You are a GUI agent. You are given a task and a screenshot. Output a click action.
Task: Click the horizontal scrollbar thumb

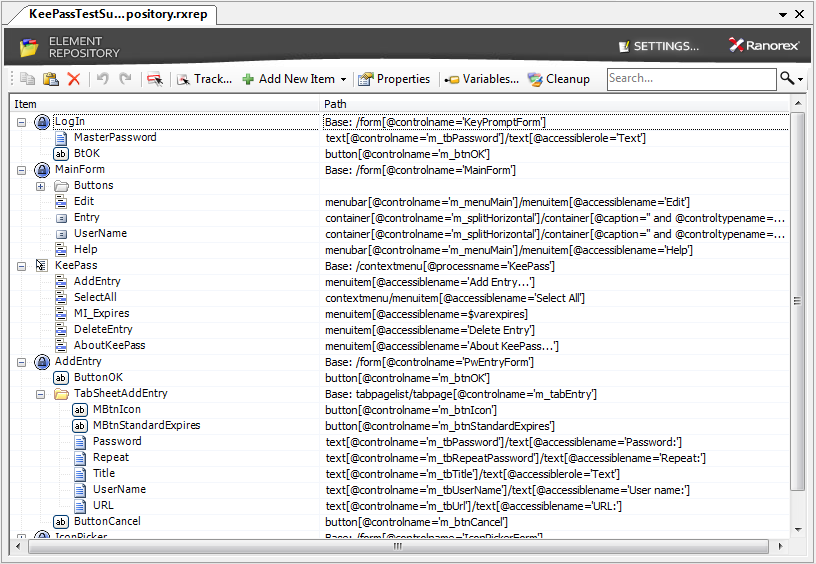[x=398, y=546]
